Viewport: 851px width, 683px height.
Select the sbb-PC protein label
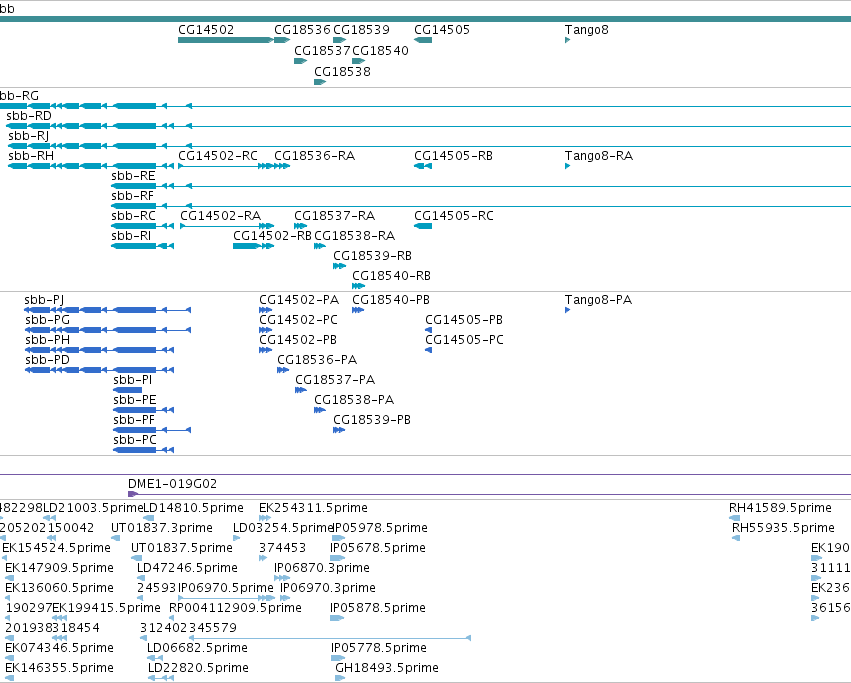(x=135, y=440)
